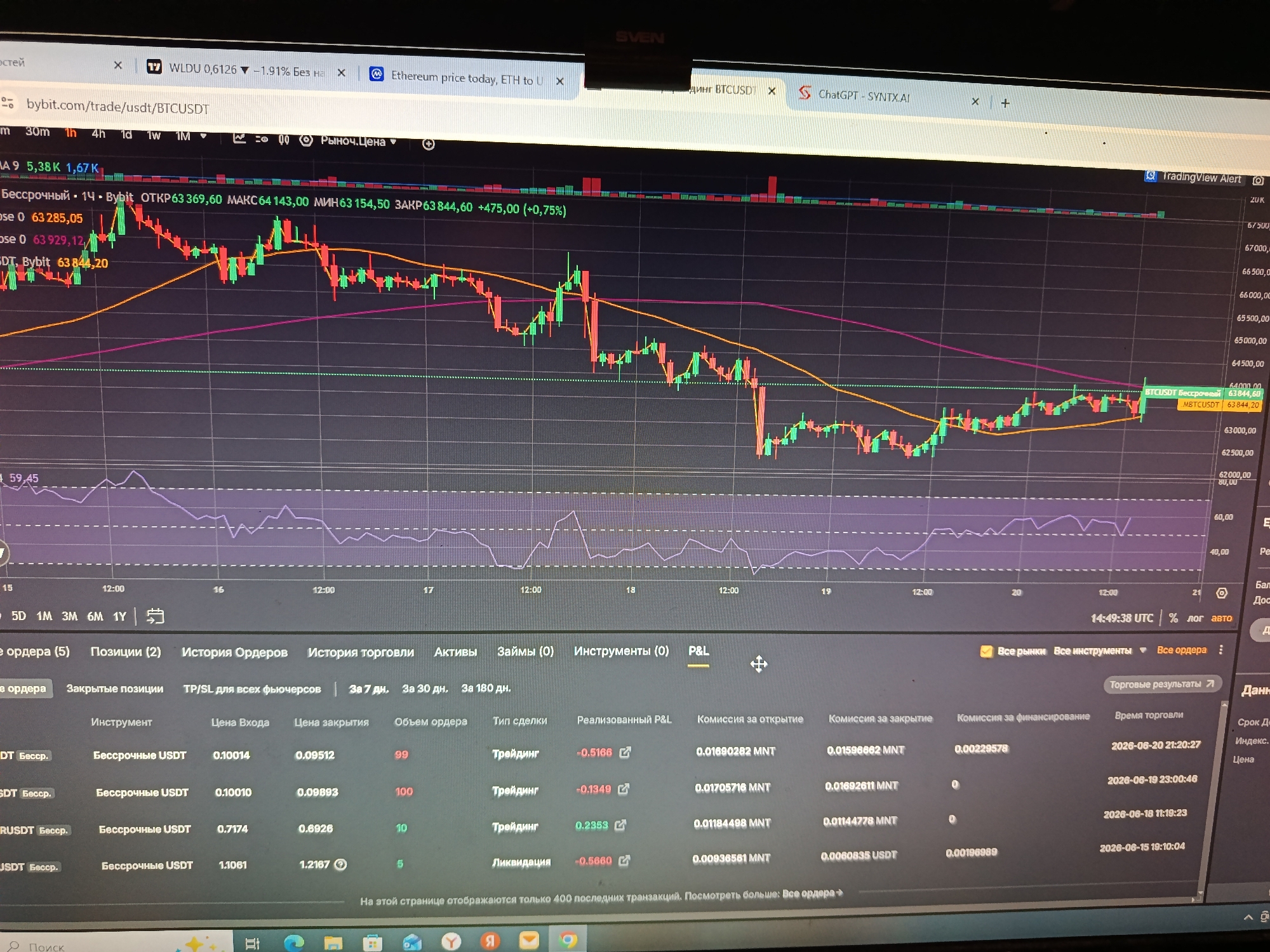Open 'История Ордеров' tab
1270x952 pixels.
234,652
